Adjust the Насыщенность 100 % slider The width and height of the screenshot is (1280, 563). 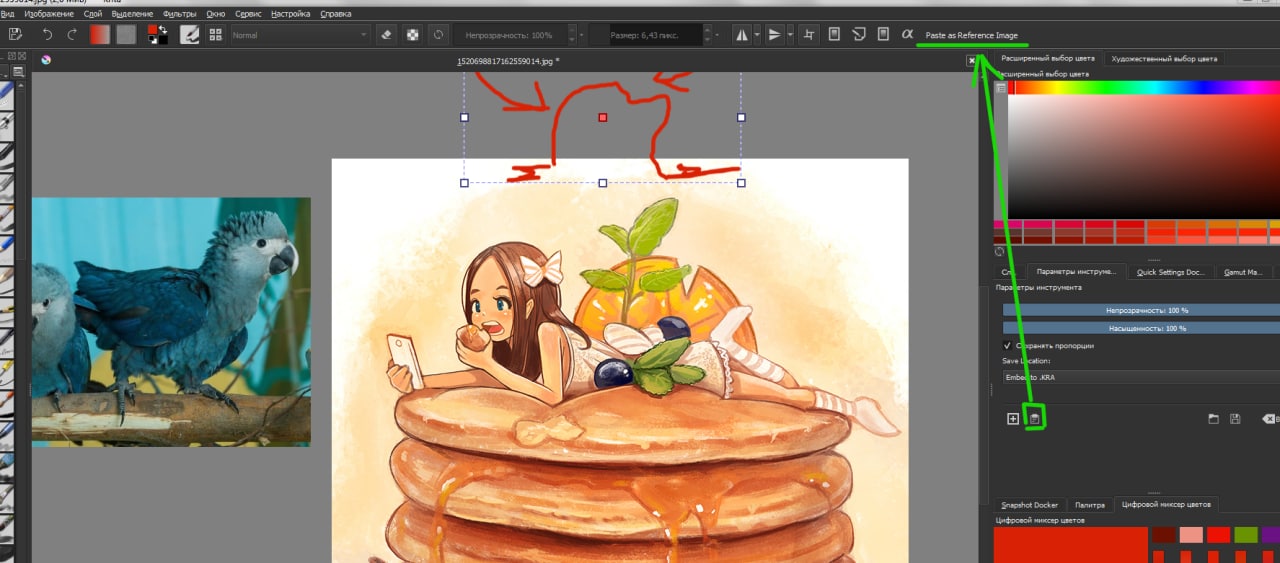click(x=1141, y=328)
